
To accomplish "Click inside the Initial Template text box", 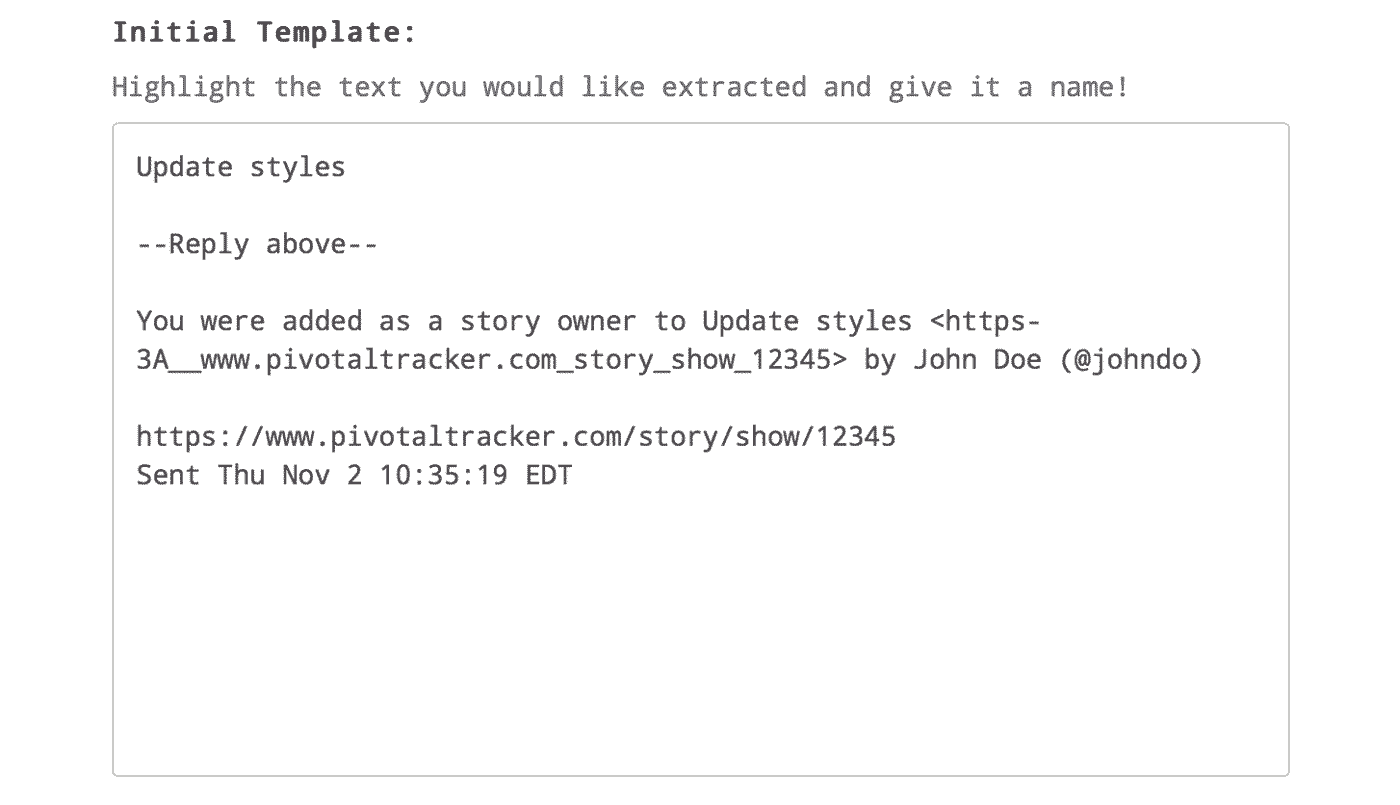I will tap(700, 620).
